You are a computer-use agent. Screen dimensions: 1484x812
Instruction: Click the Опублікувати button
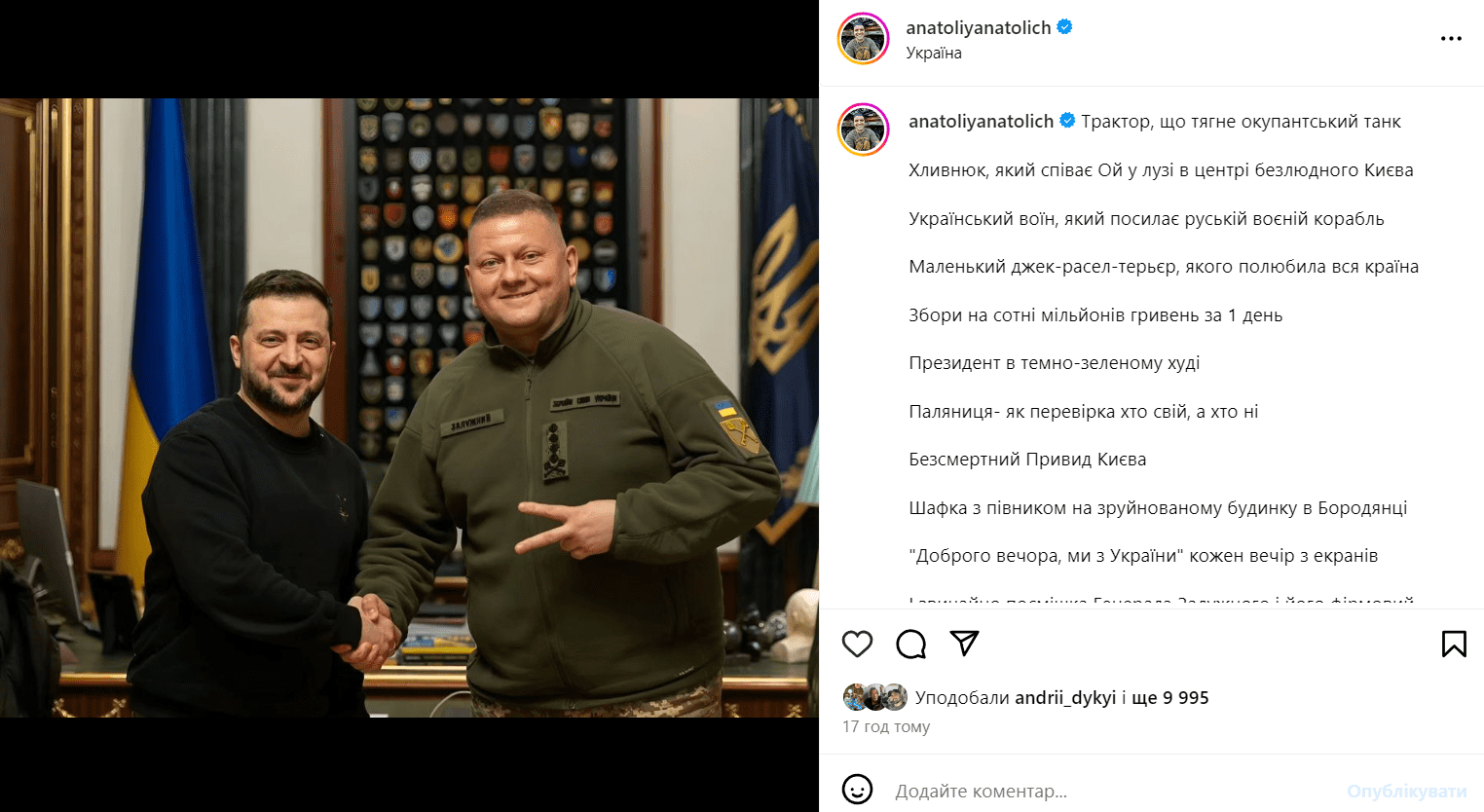[x=1407, y=792]
